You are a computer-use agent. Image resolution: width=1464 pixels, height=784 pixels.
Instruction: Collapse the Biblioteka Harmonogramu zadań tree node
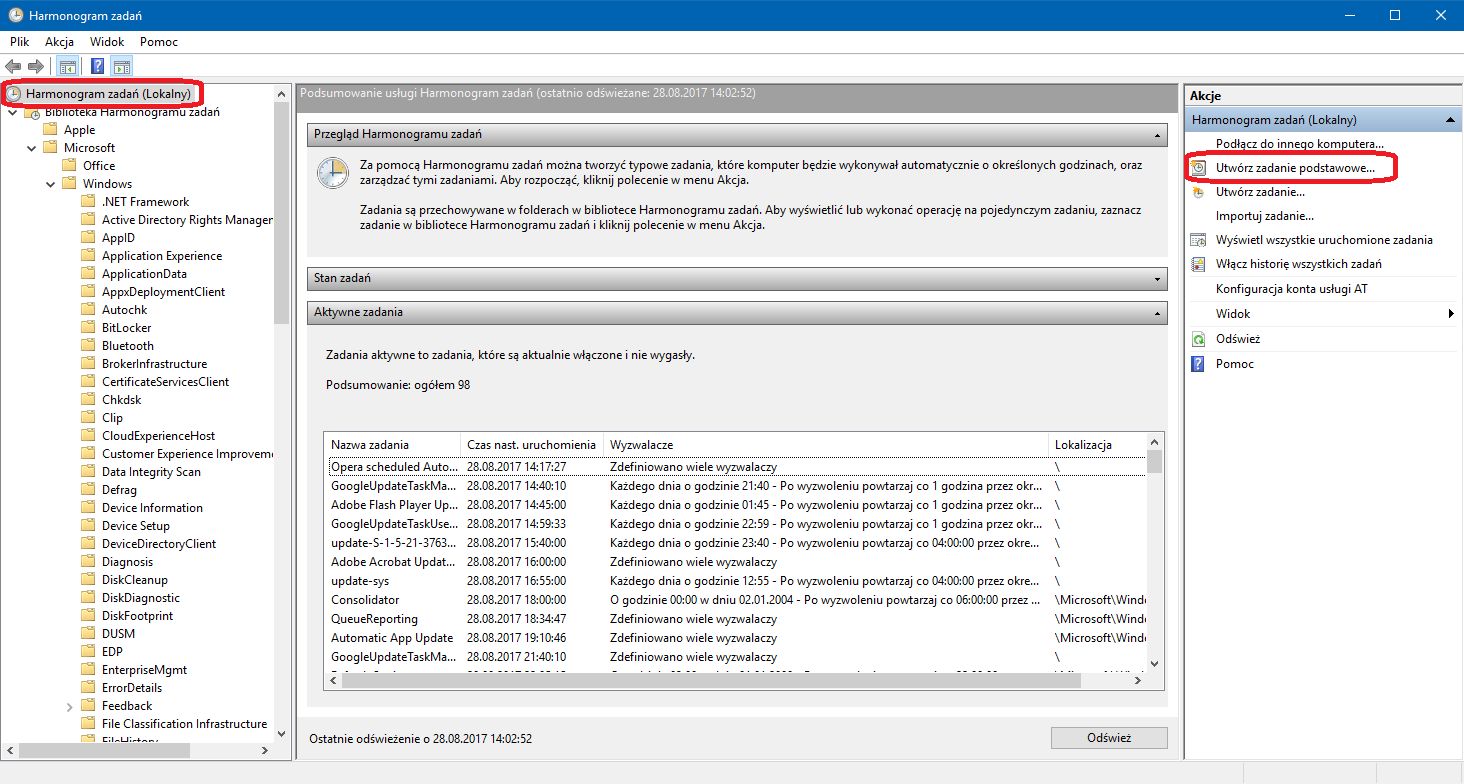tap(13, 112)
